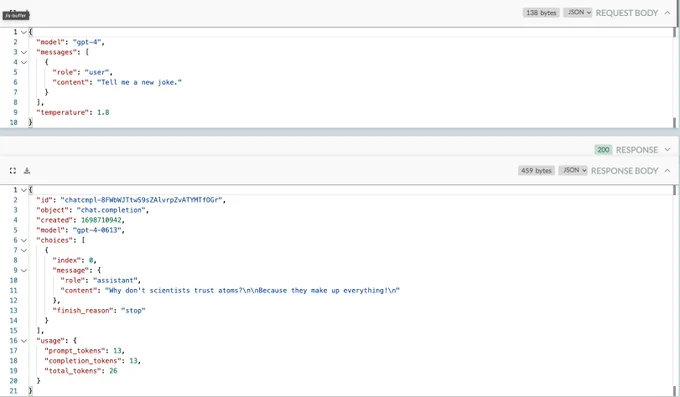The image size is (680, 397).
Task: Click the response body vertical scrollbar
Action: [x=674, y=290]
